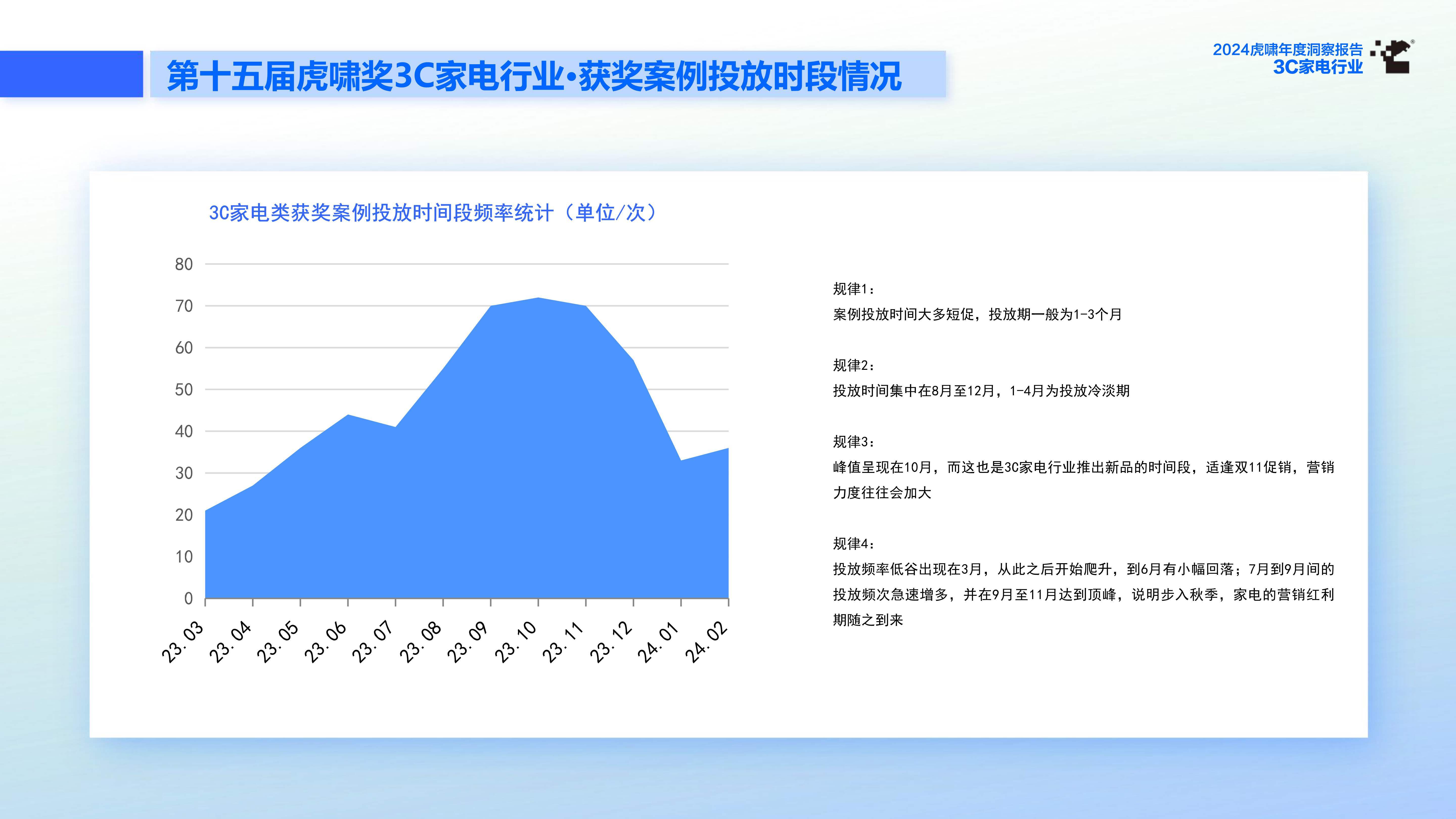Click x-axis label 23.04
Image resolution: width=1456 pixels, height=819 pixels.
(230, 642)
